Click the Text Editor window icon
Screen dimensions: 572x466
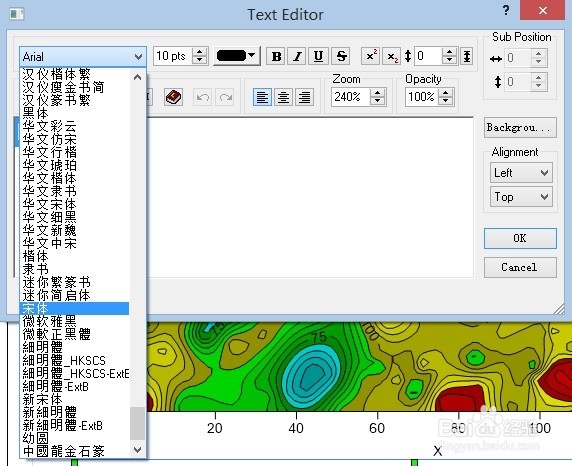(x=17, y=14)
